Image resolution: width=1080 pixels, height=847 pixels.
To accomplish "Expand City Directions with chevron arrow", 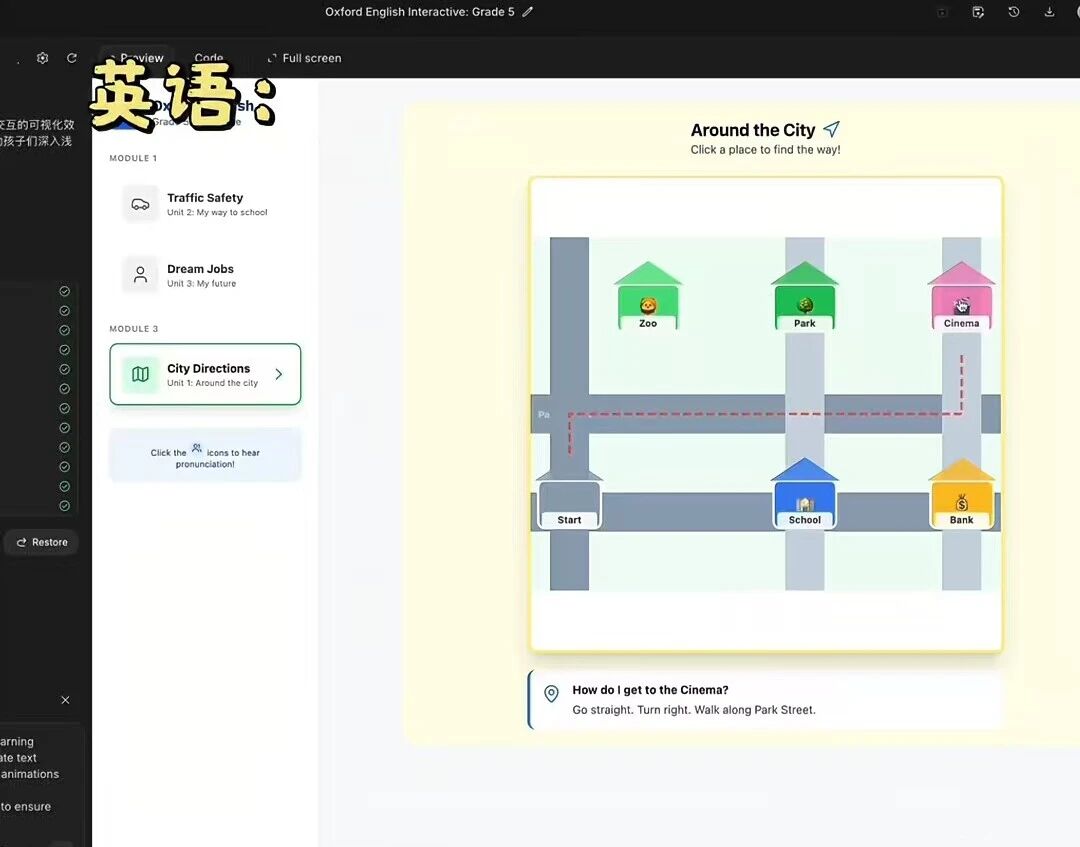I will (x=279, y=374).
